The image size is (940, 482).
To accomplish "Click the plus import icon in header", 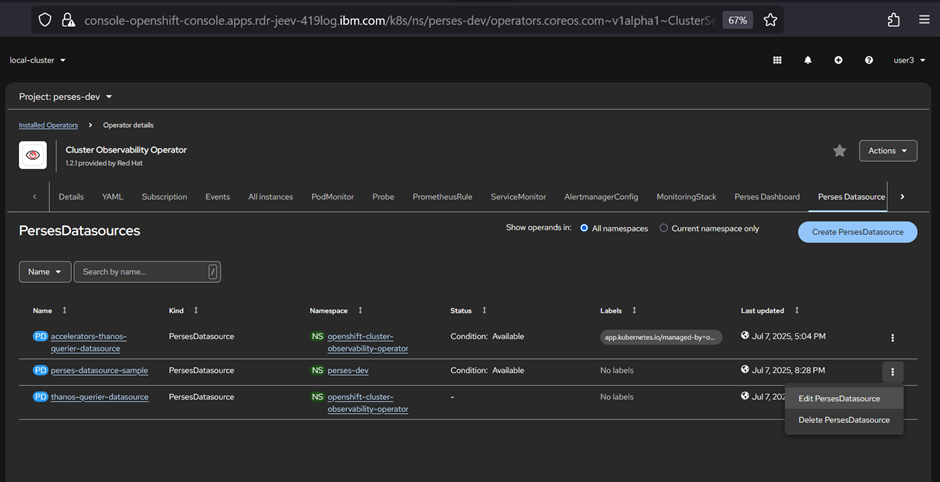I will 838,60.
